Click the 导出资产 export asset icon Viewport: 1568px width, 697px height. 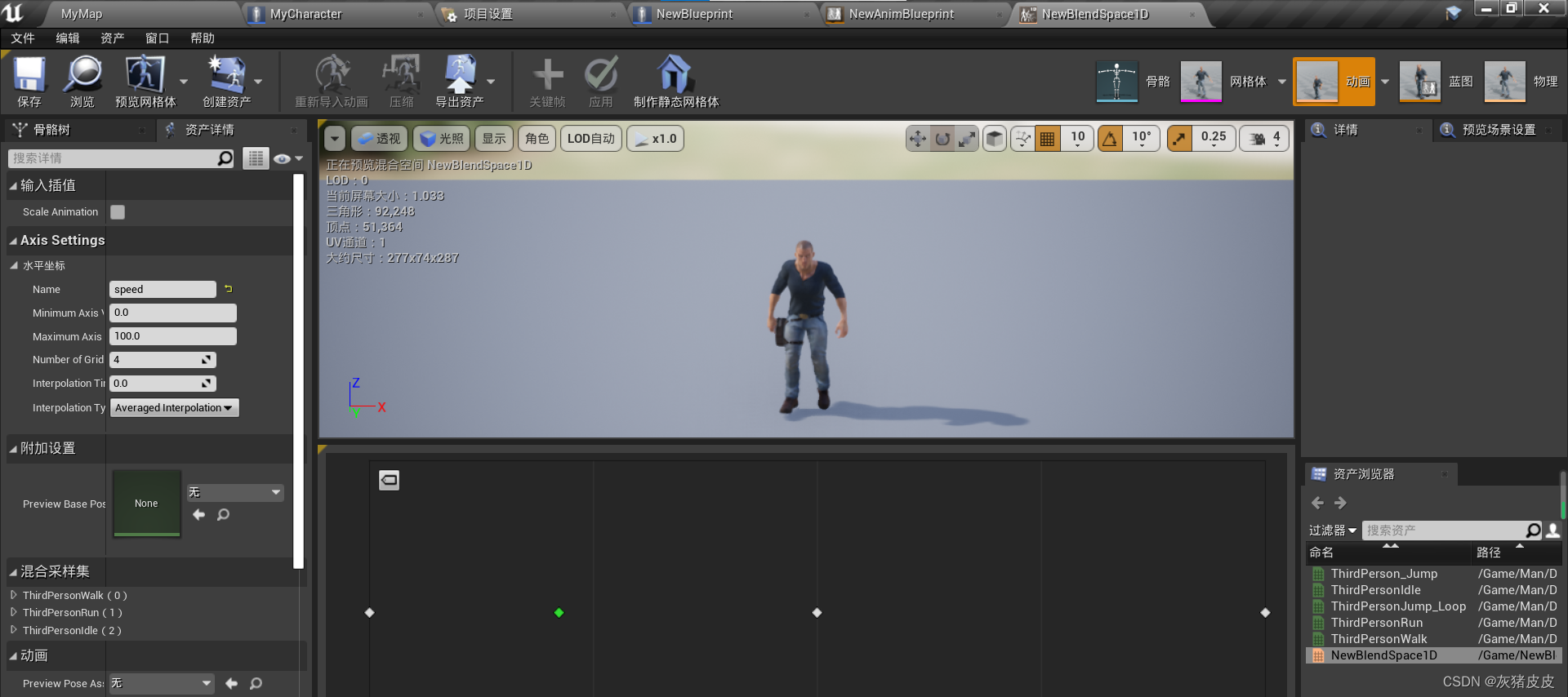tap(460, 82)
